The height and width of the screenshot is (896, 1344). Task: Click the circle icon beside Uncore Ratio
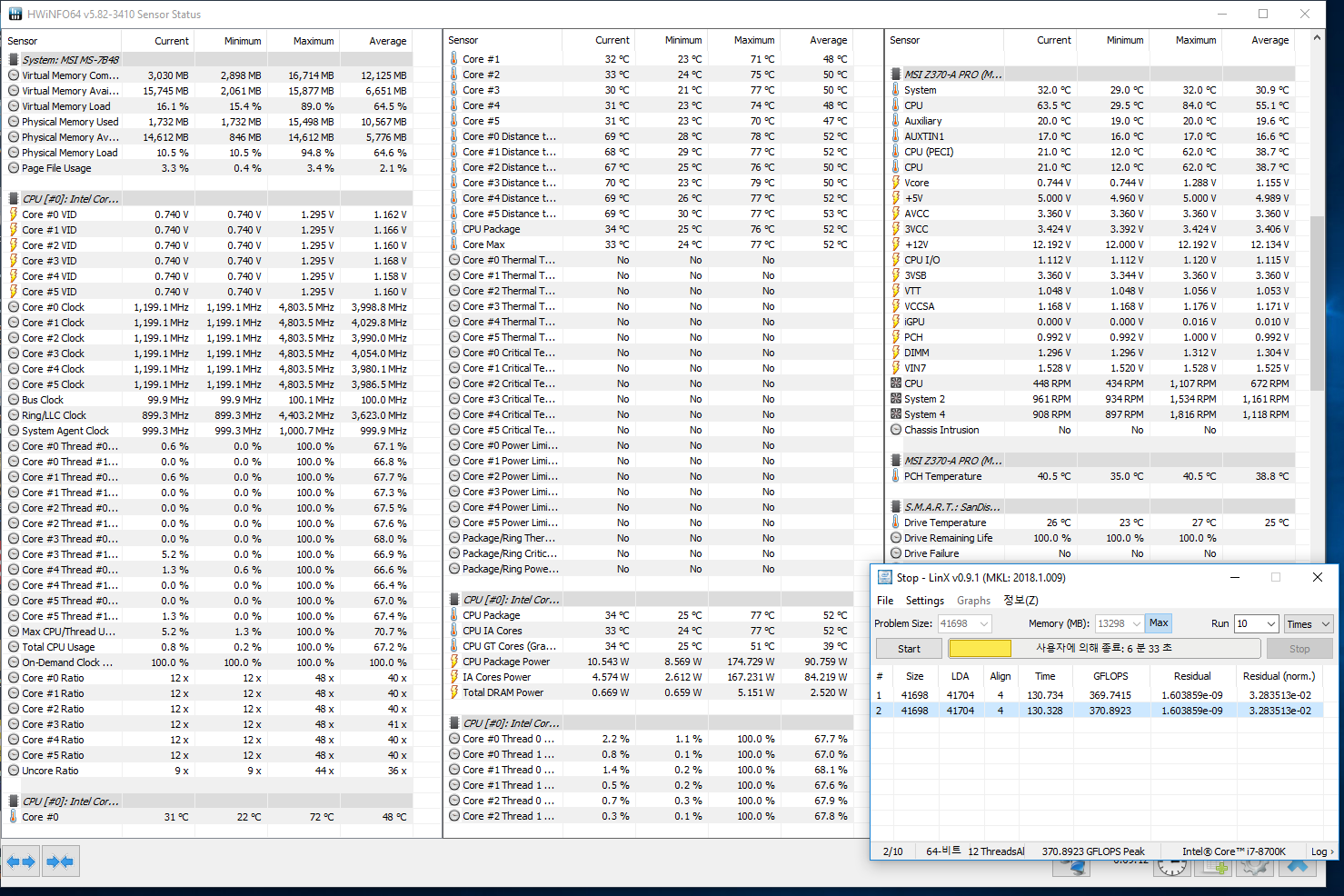click(14, 771)
